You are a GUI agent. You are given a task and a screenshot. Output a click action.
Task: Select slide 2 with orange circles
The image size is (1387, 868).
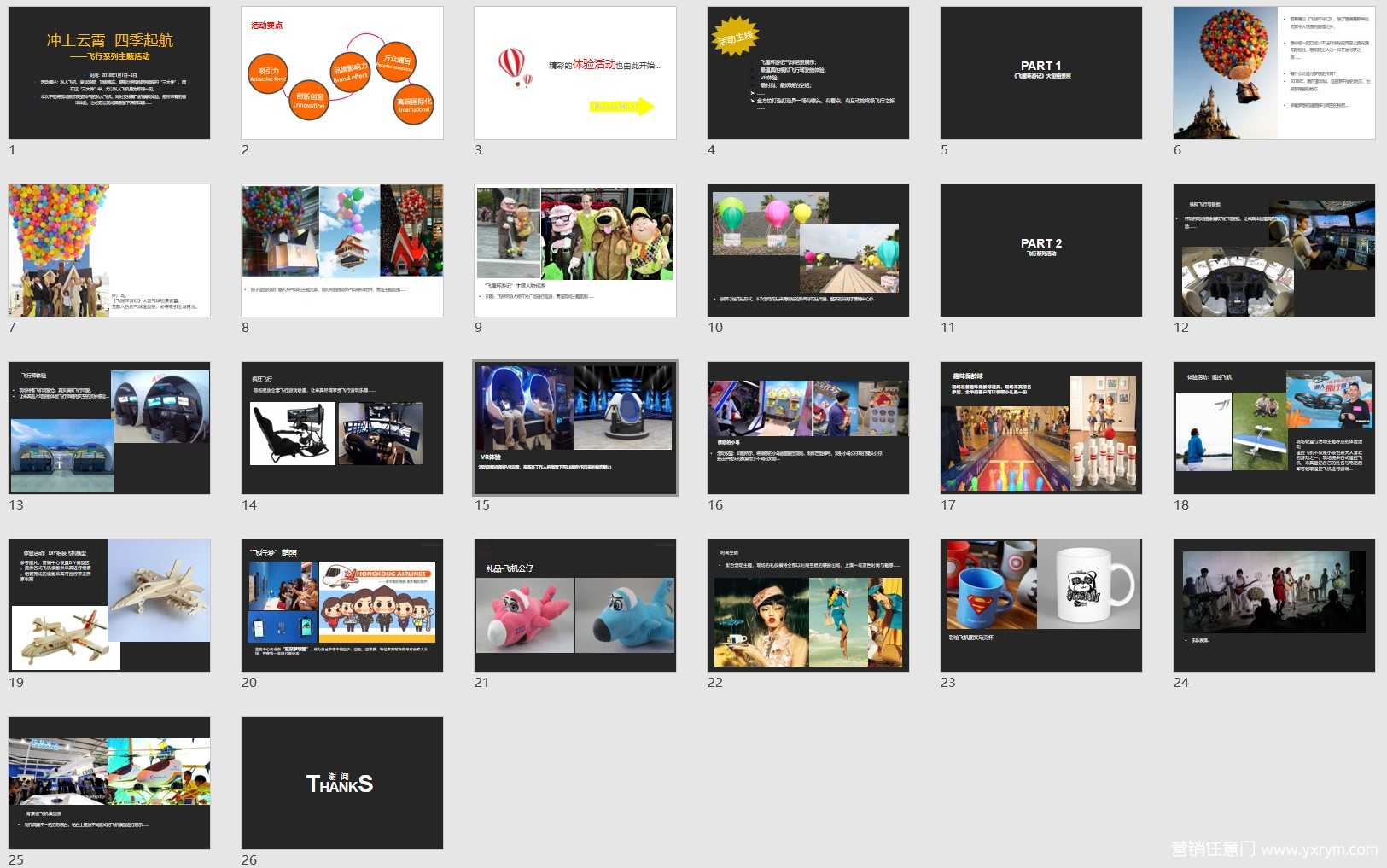click(342, 73)
